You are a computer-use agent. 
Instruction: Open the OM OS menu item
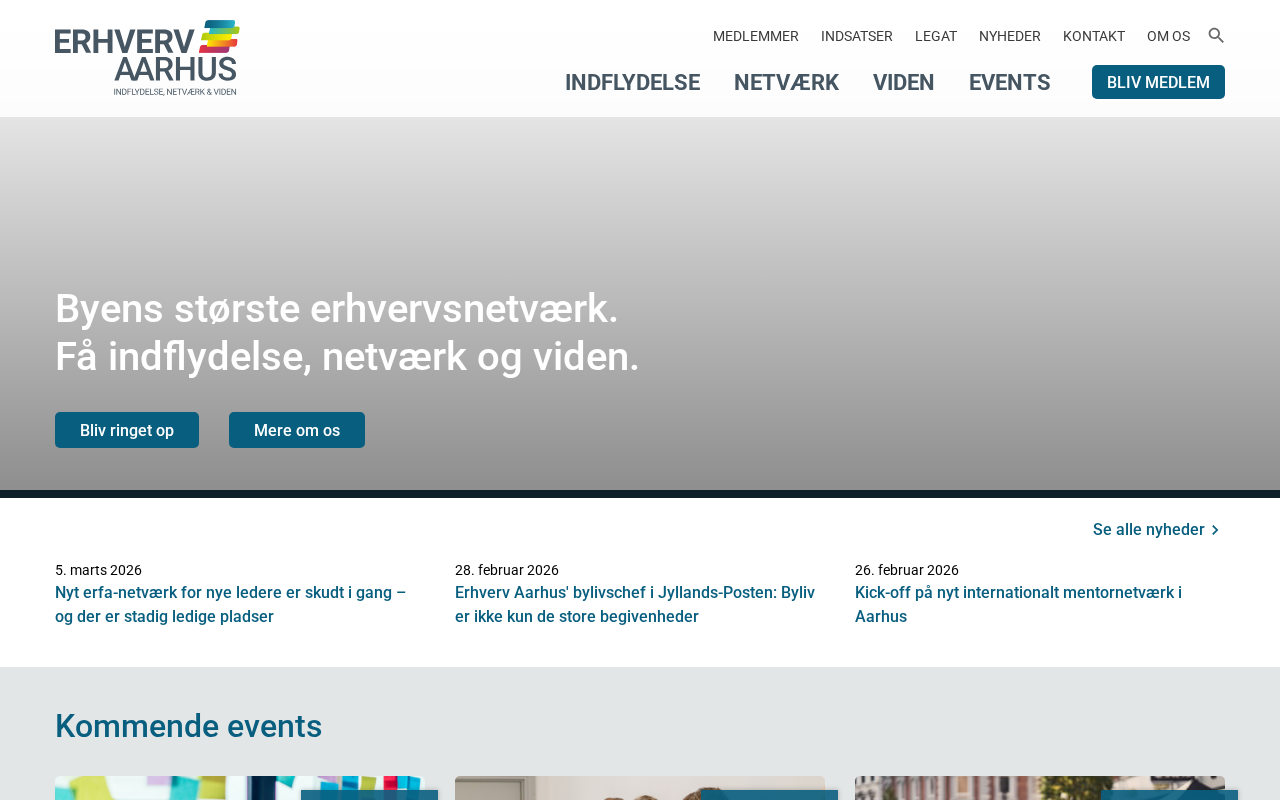(x=1168, y=36)
